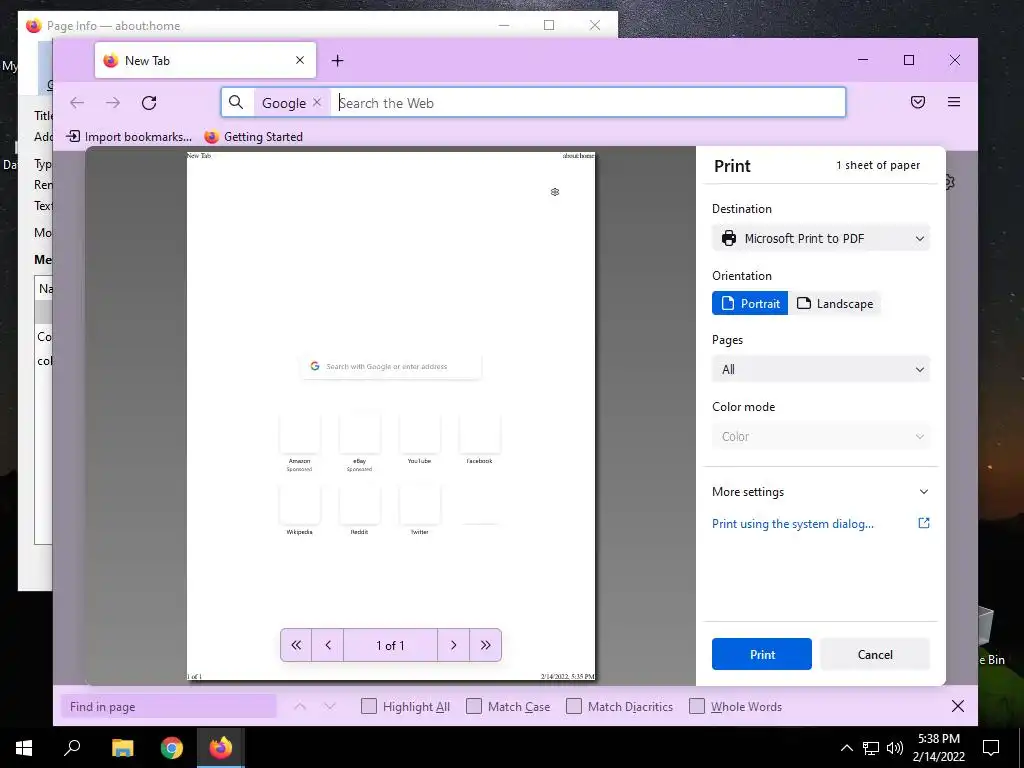Viewport: 1024px width, 768px height.
Task: Click the find previous up arrow
Action: [300, 707]
